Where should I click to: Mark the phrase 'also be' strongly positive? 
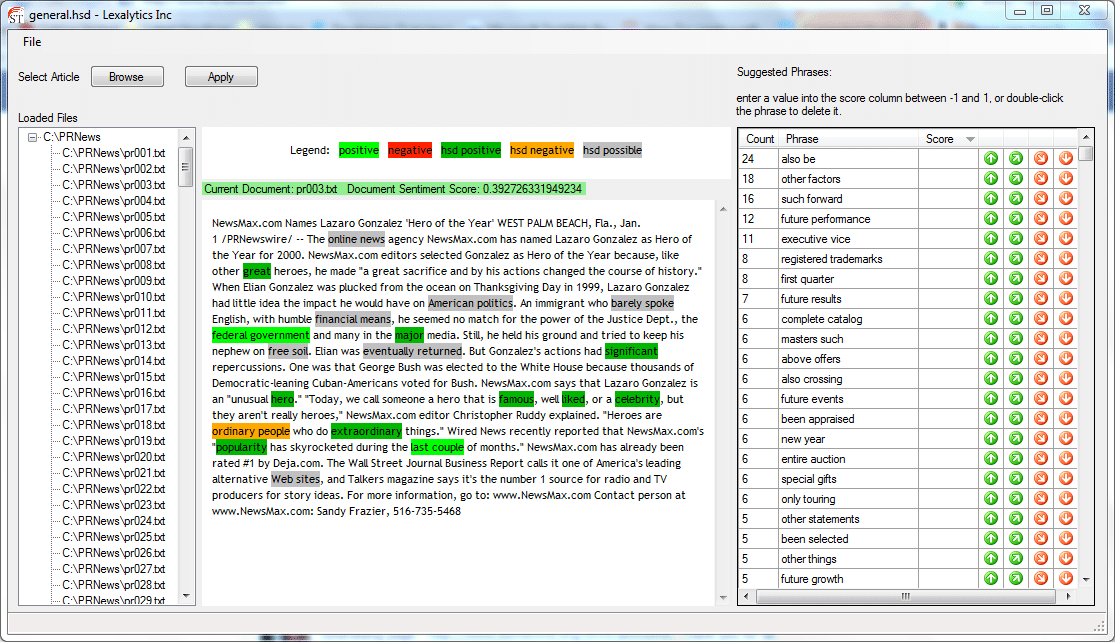pyautogui.click(x=990, y=157)
